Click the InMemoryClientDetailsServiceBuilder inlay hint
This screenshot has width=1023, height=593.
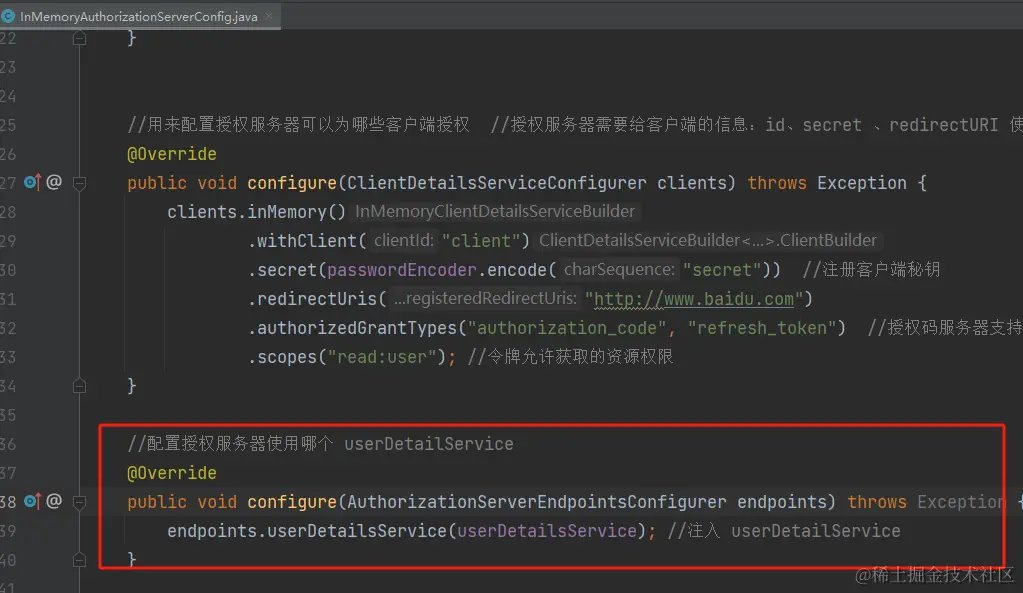(495, 211)
